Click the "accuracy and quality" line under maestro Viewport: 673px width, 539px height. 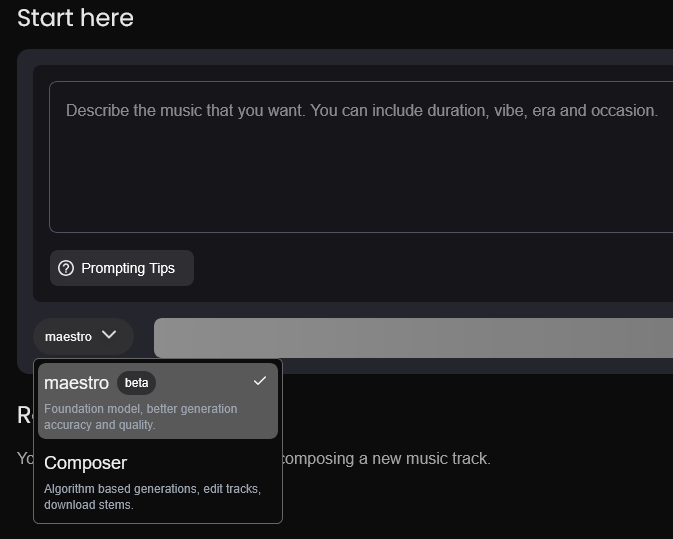coord(99,425)
